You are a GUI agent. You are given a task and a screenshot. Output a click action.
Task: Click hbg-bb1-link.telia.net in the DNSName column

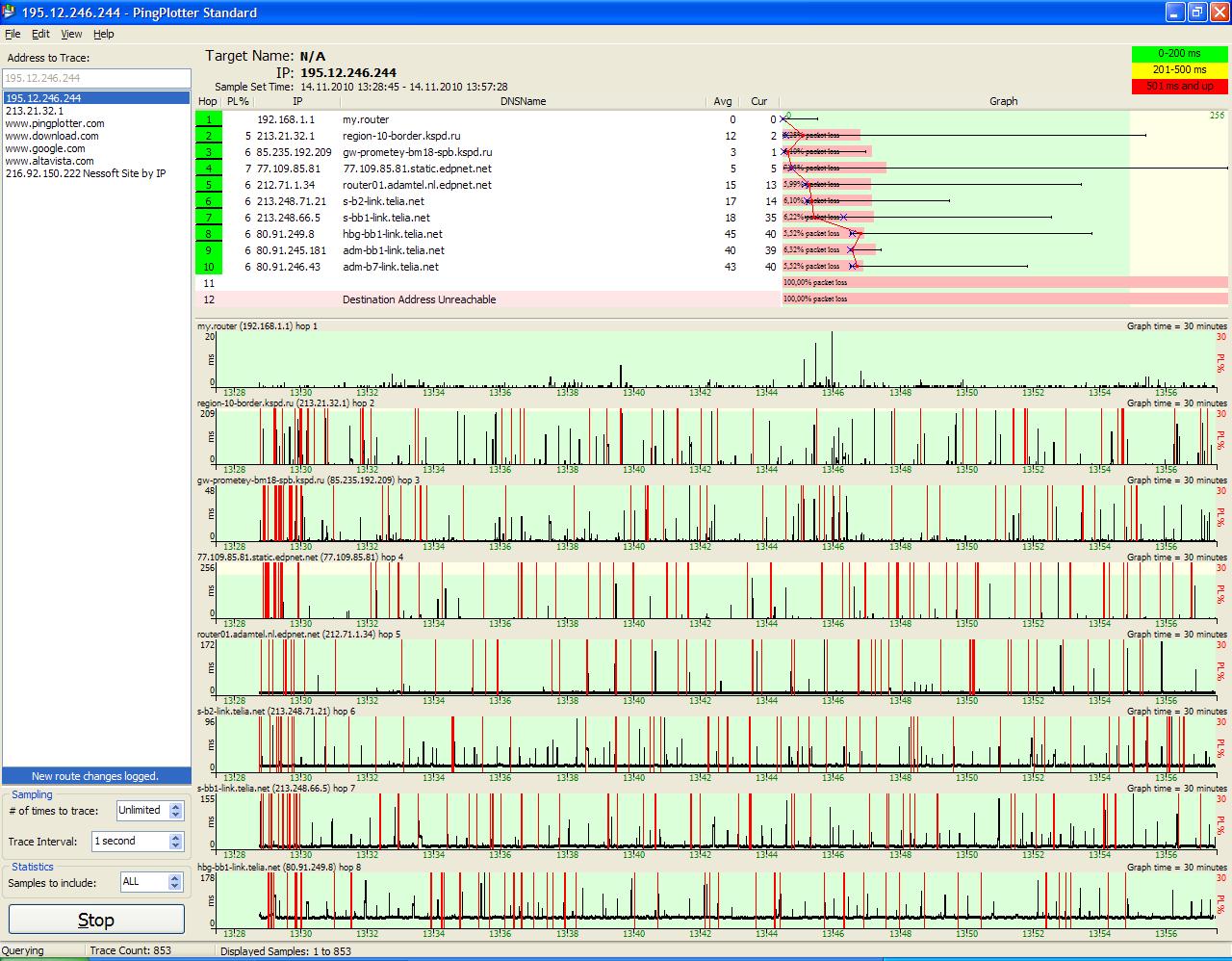point(393,234)
